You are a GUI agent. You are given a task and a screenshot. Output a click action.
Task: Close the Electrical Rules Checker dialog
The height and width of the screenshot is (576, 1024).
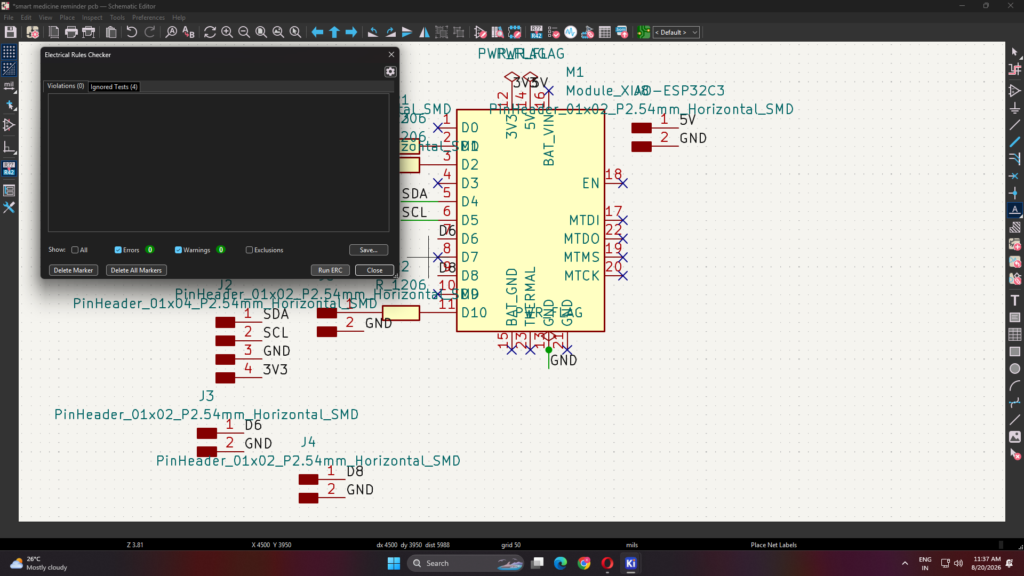(391, 55)
